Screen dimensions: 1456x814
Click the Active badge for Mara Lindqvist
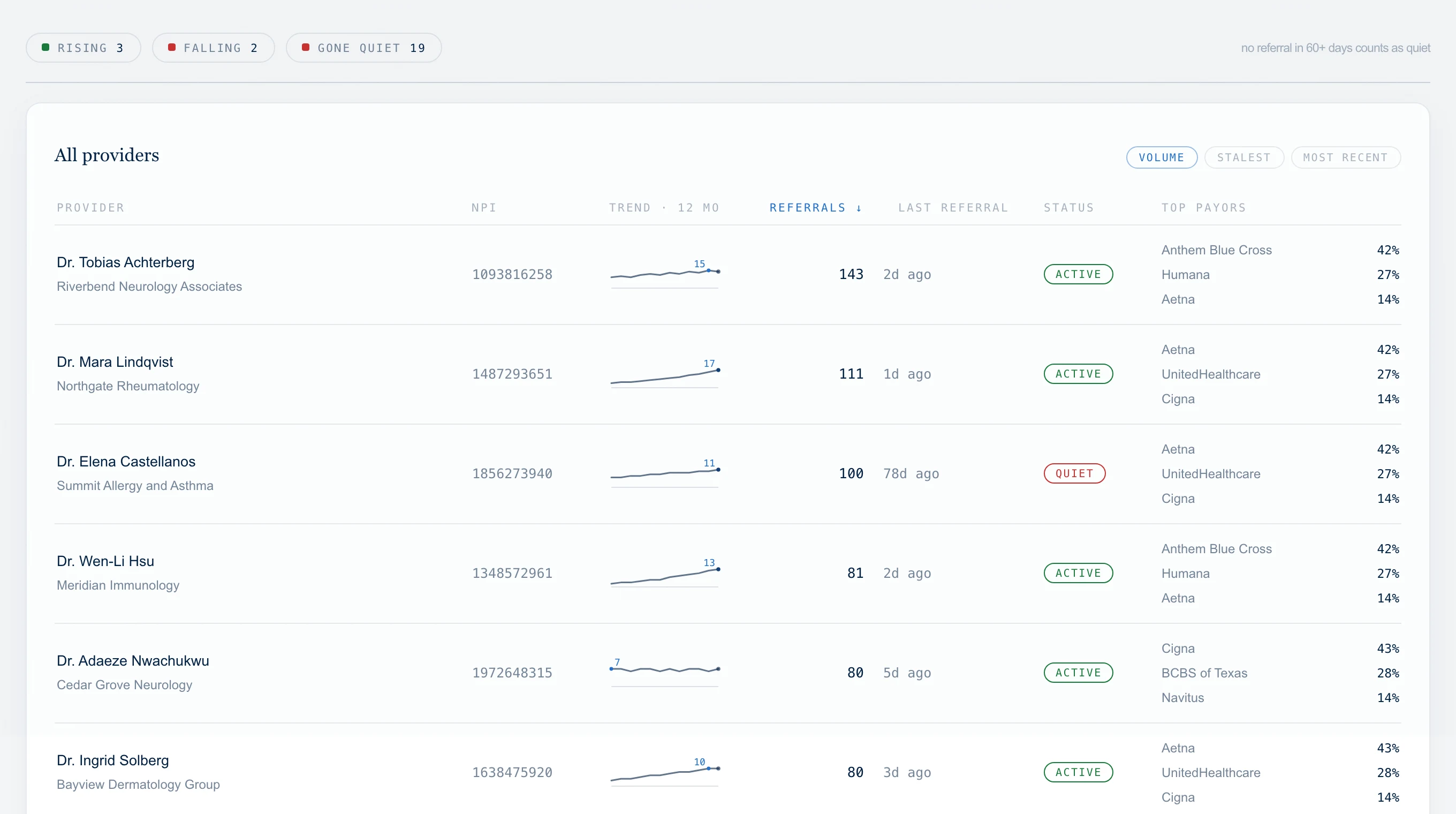(1079, 374)
